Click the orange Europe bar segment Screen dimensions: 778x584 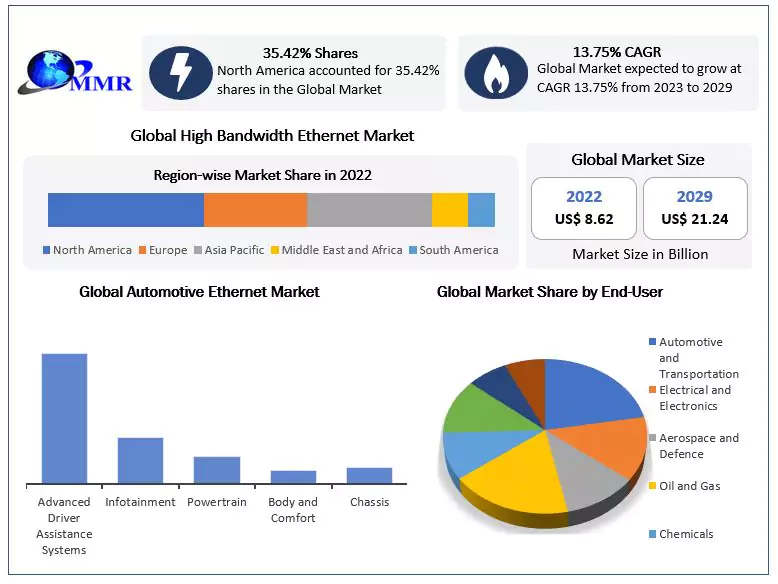pos(255,210)
